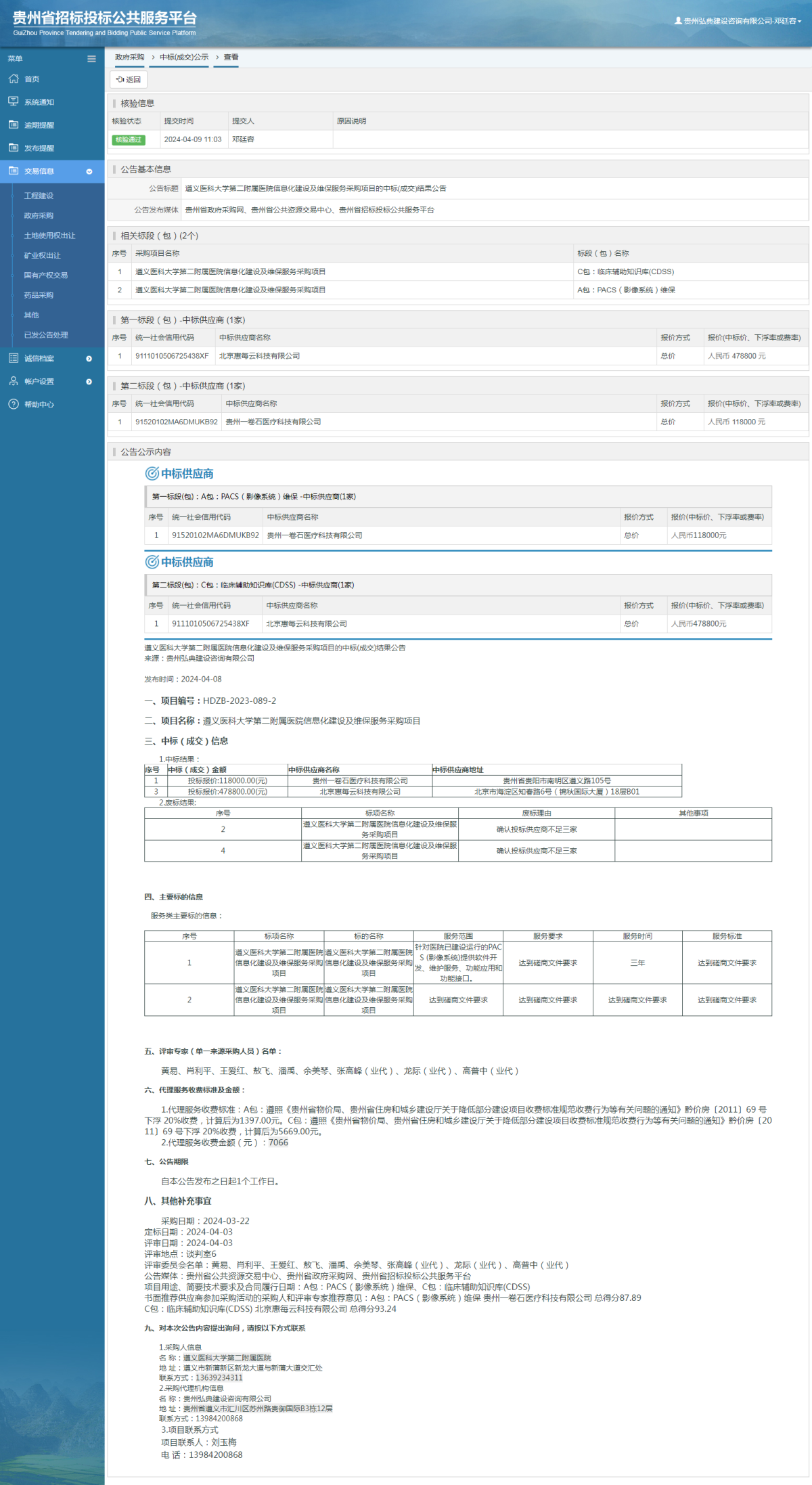Select 政府采购 in the sidebar submenu
This screenshot has height=1485, width=812.
click(x=39, y=215)
